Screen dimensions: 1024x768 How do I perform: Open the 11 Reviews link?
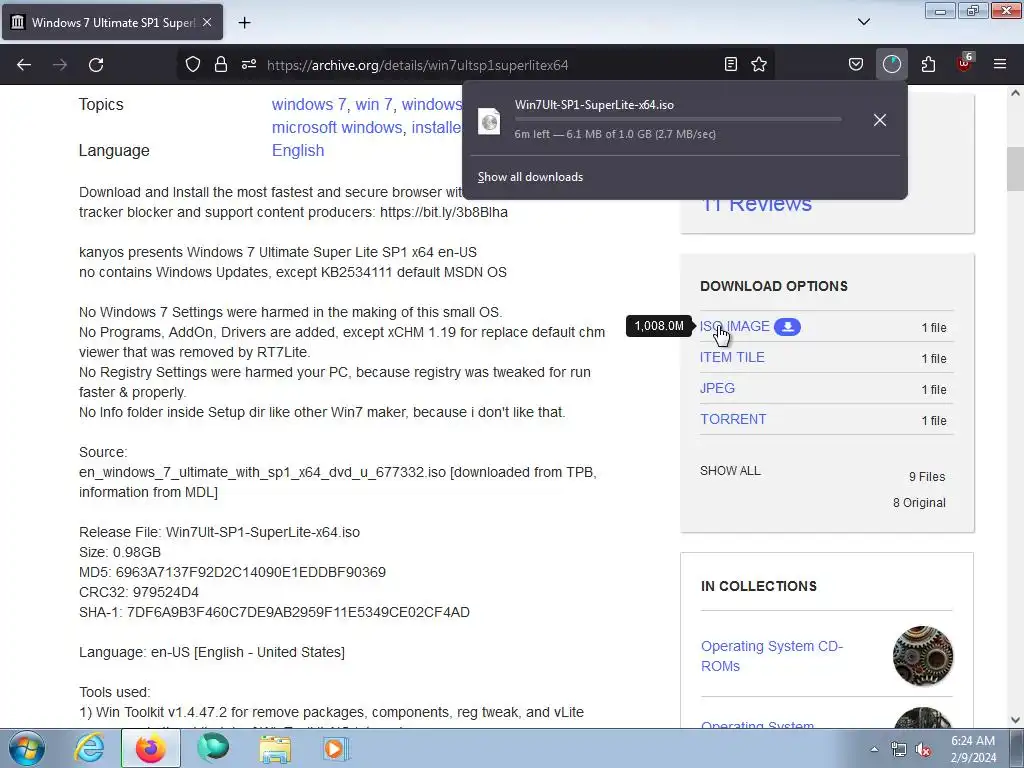click(756, 205)
